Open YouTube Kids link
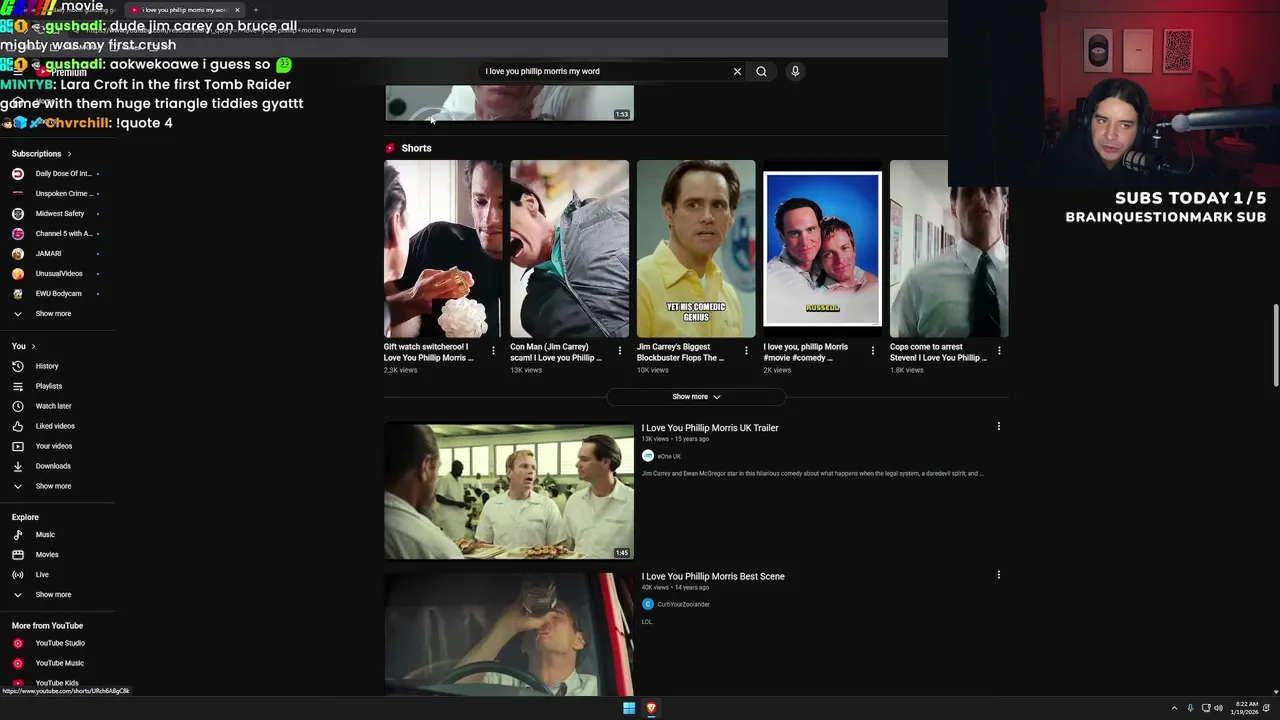The width and height of the screenshot is (1280, 720). click(x=57, y=683)
